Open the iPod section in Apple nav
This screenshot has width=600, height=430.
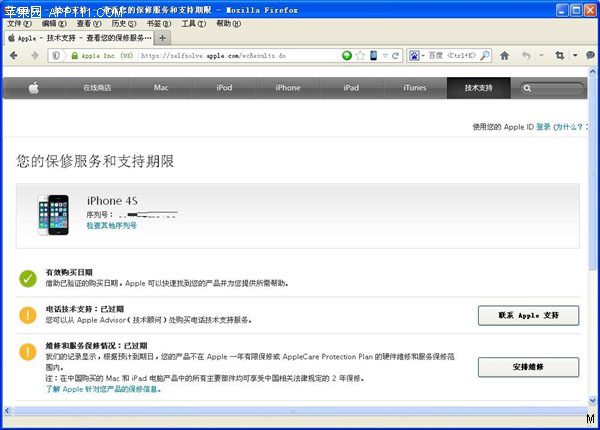(x=224, y=88)
